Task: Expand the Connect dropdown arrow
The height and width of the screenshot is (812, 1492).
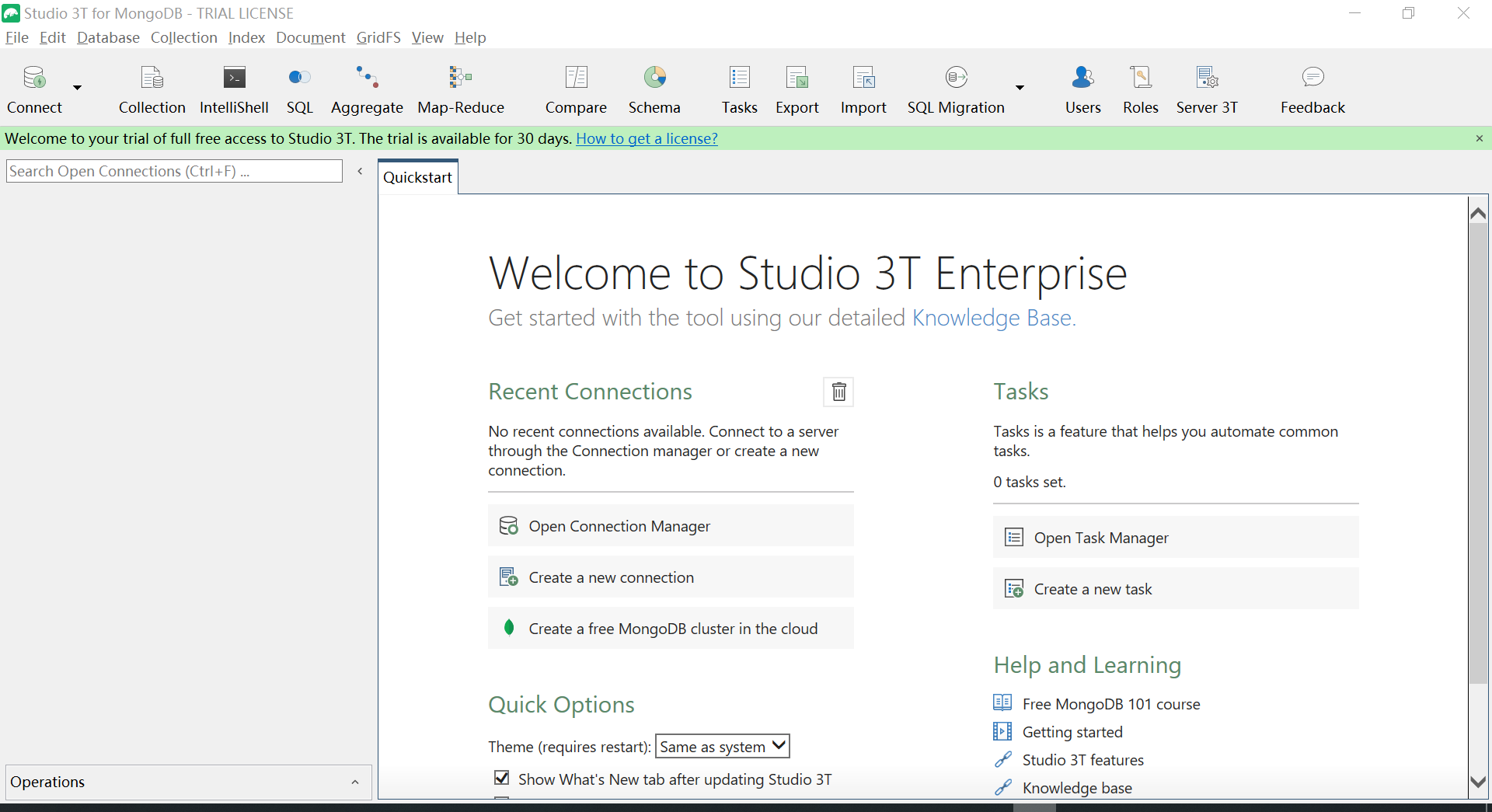Action: 77,88
